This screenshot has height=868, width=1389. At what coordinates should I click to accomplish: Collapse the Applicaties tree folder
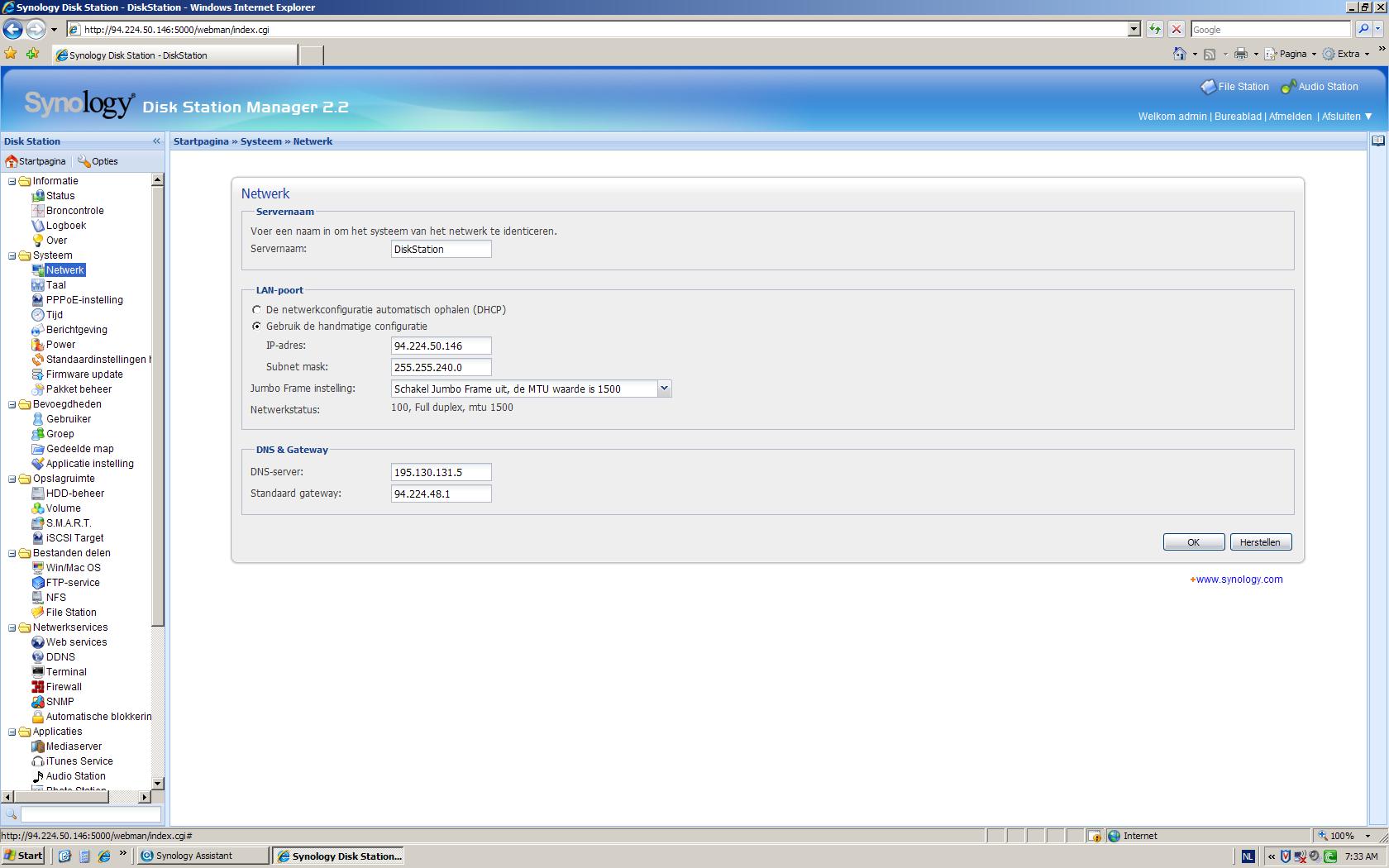[x=12, y=732]
